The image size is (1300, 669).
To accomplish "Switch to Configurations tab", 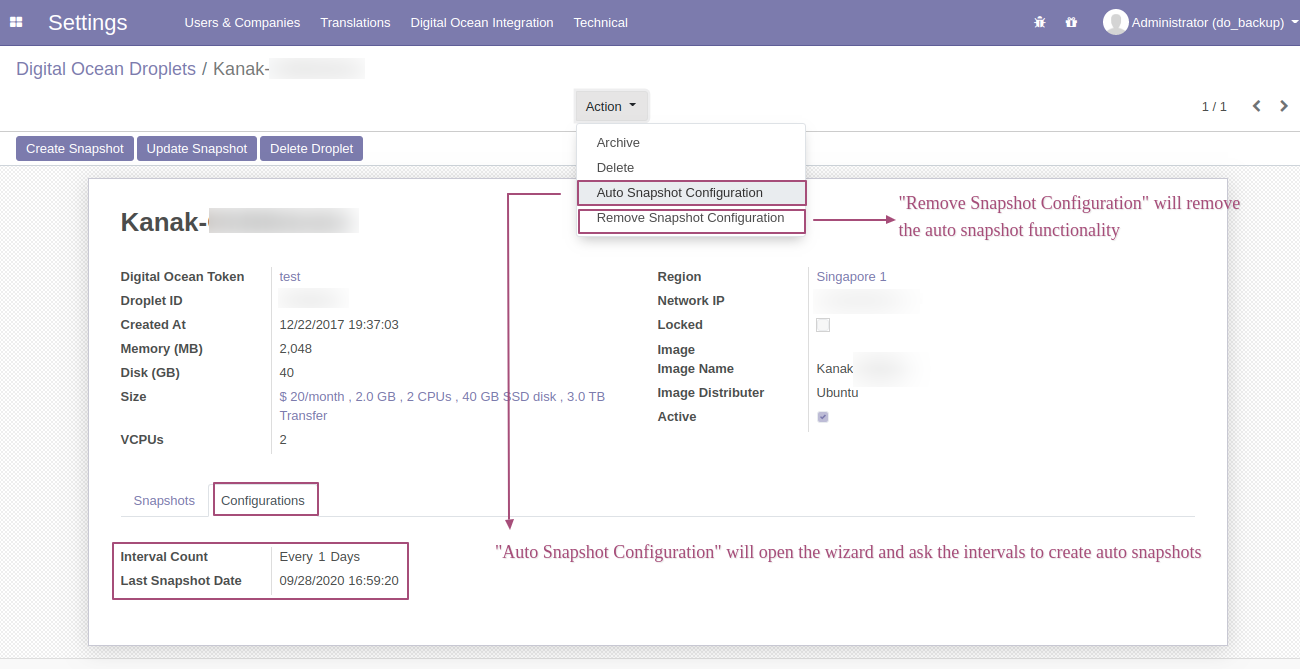I will tap(263, 500).
